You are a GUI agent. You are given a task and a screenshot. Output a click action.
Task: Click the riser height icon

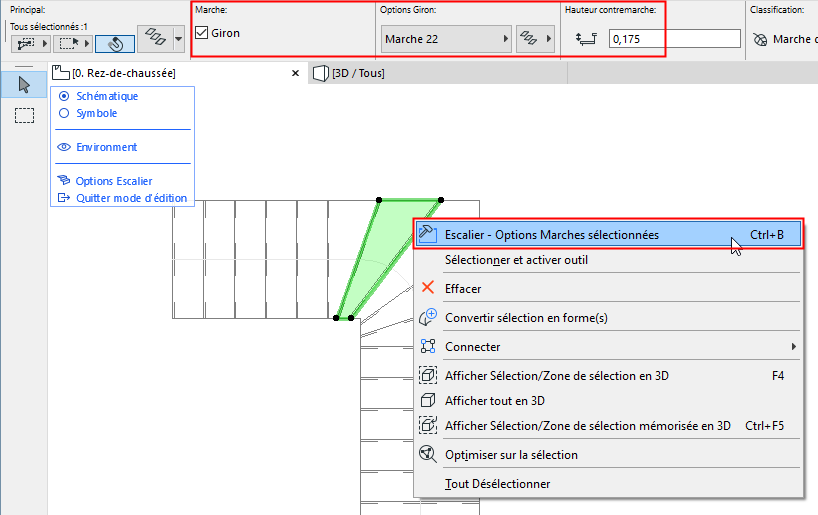586,39
